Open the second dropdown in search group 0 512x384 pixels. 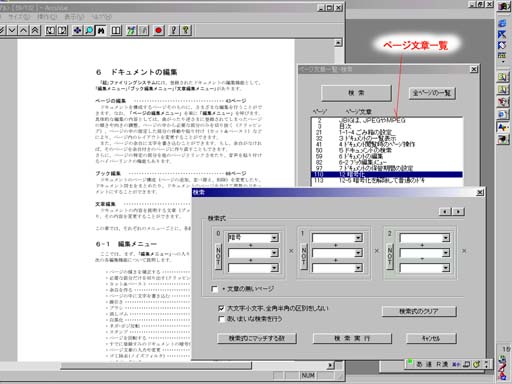coord(274,253)
